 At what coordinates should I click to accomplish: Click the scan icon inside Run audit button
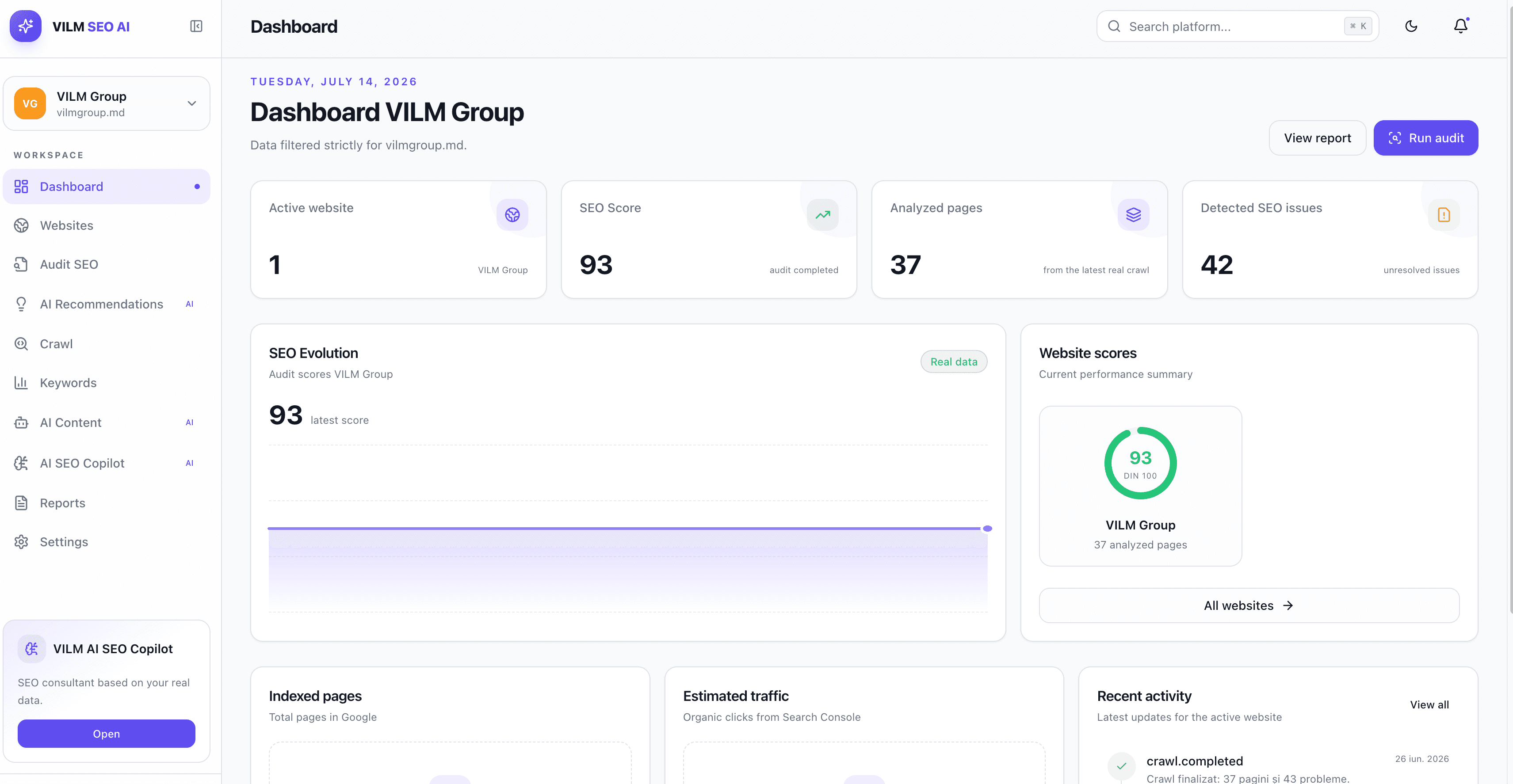tap(1395, 138)
